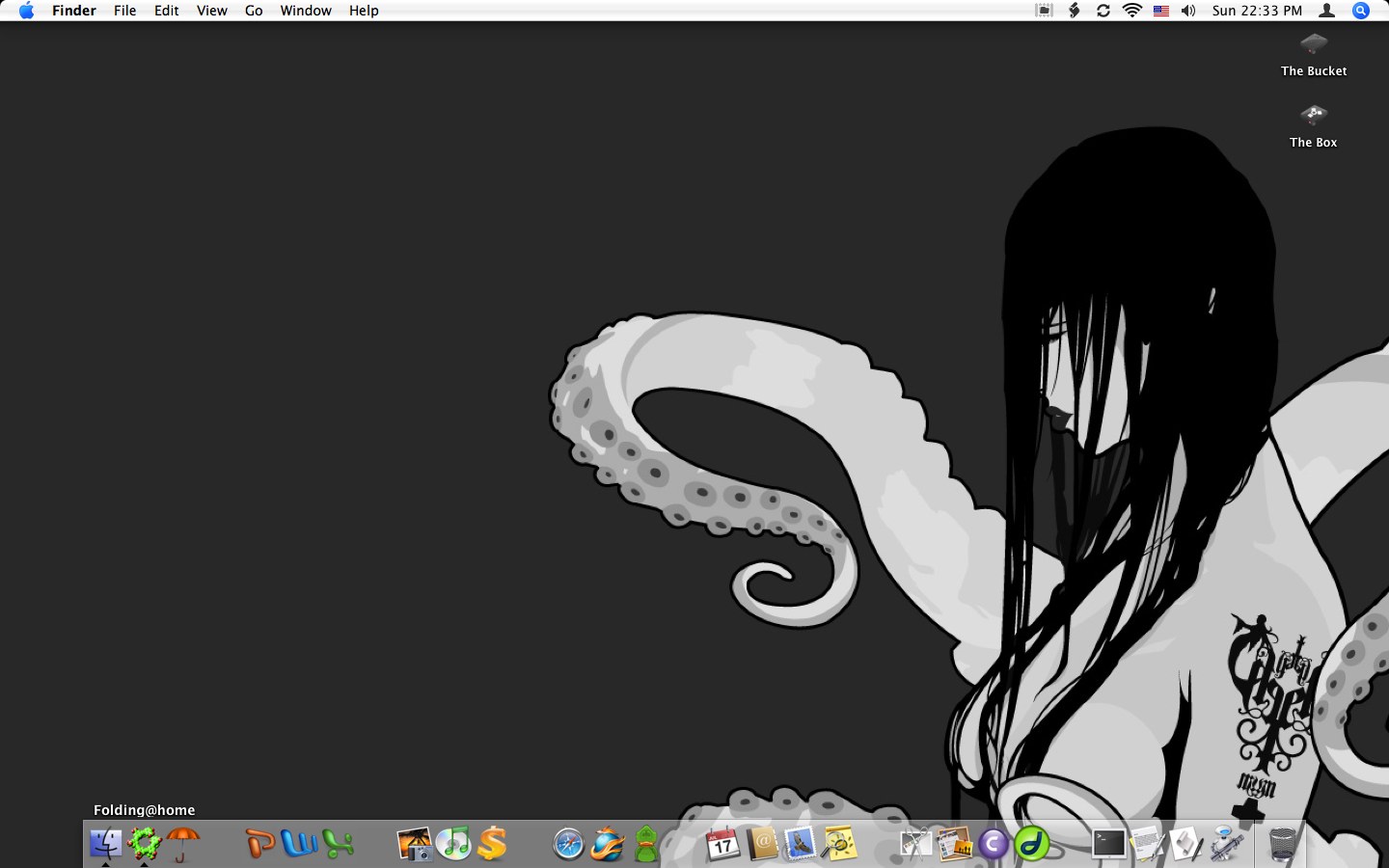Open the Script menu in menu bar
Viewport: 1389px width, 868px height.
[1074, 11]
